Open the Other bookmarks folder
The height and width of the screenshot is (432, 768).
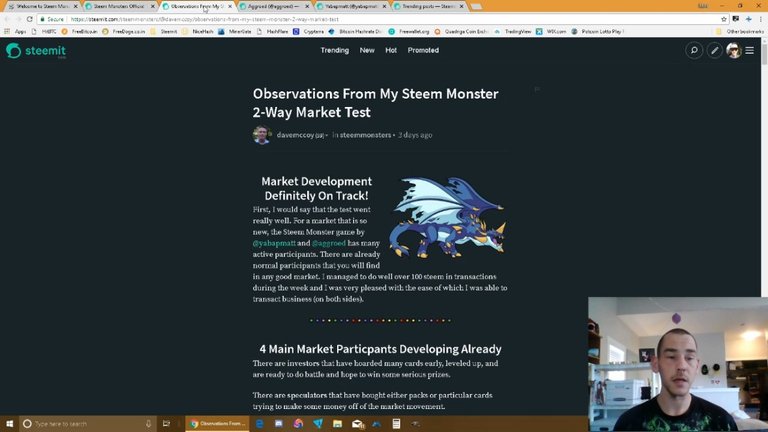[740, 31]
